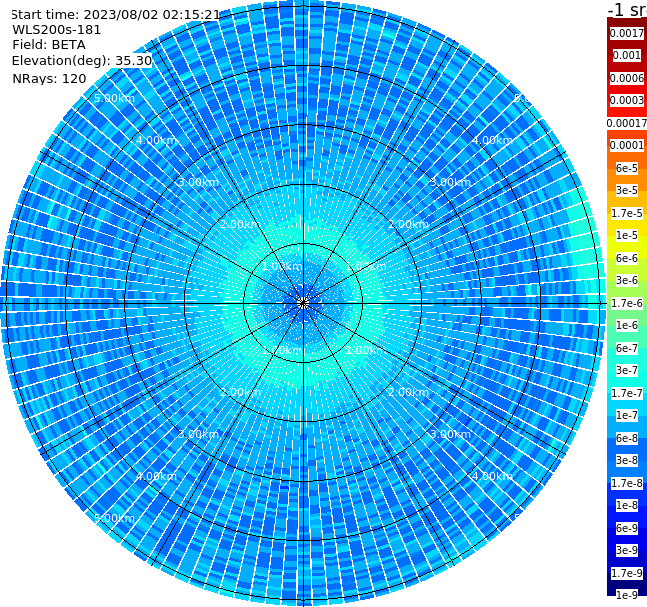Click the upper-left 1.00km range ring label

click(282, 266)
